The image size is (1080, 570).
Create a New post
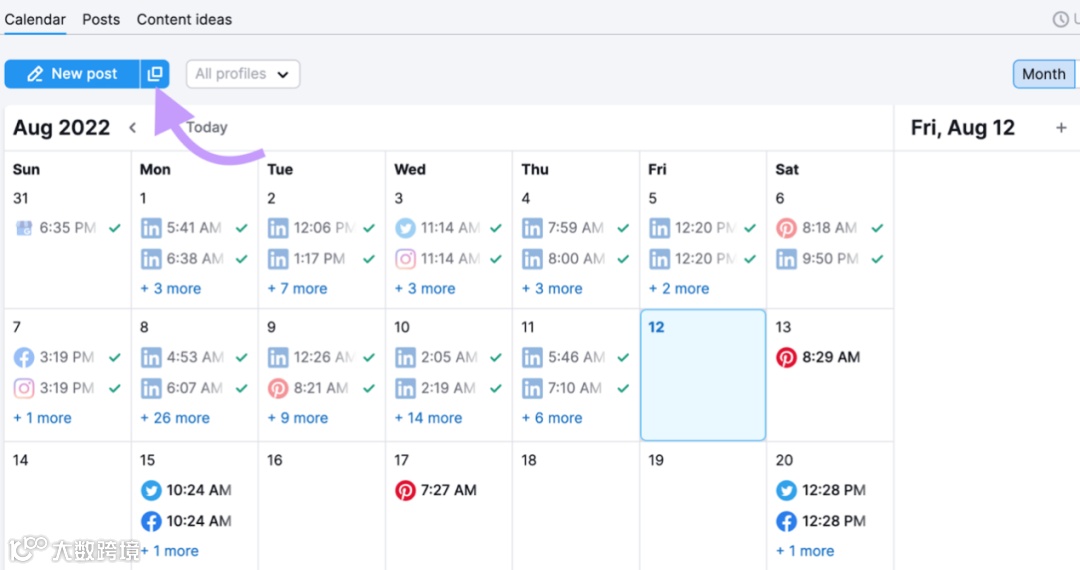point(72,74)
